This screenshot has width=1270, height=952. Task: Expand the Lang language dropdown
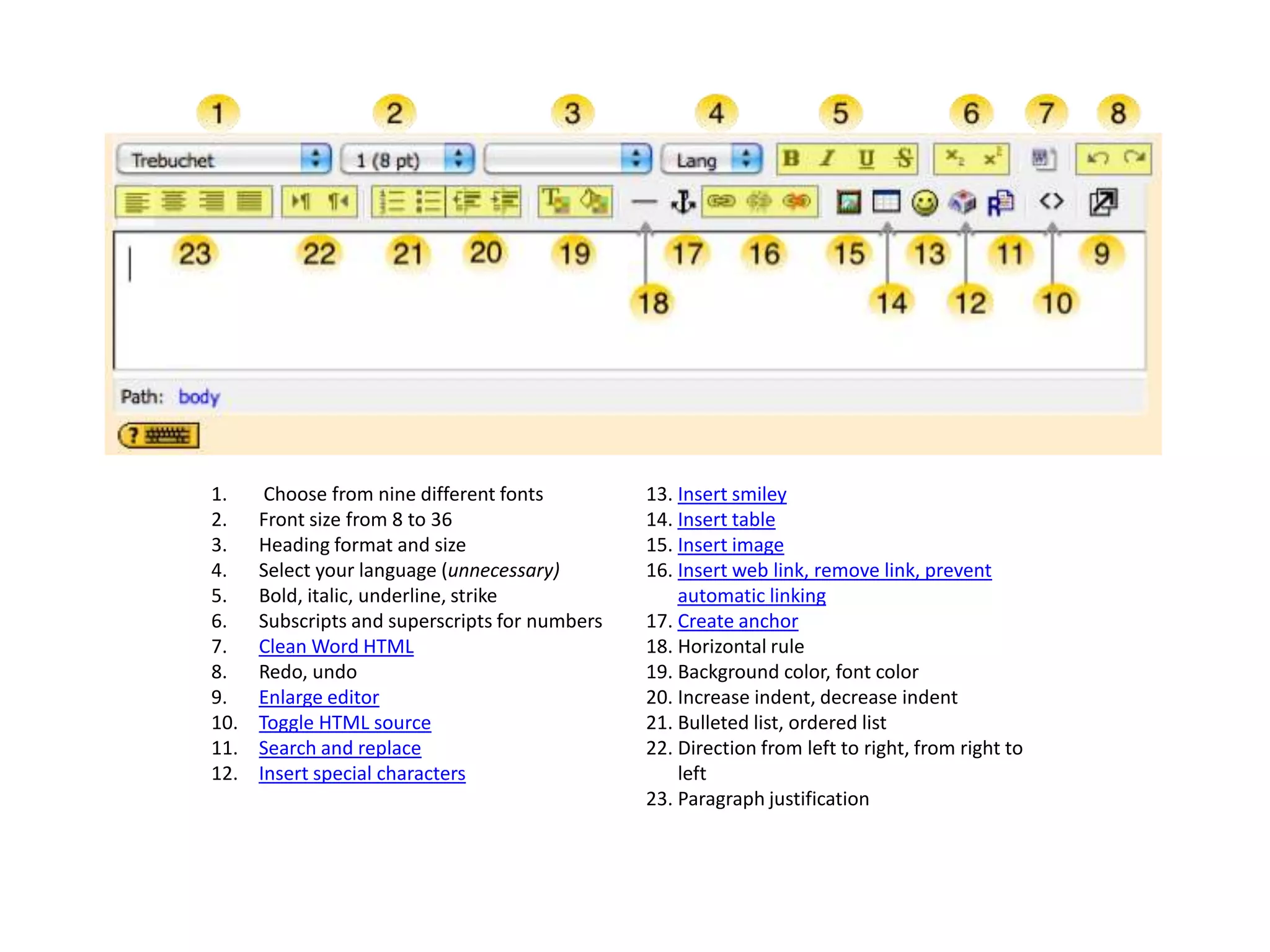711,159
